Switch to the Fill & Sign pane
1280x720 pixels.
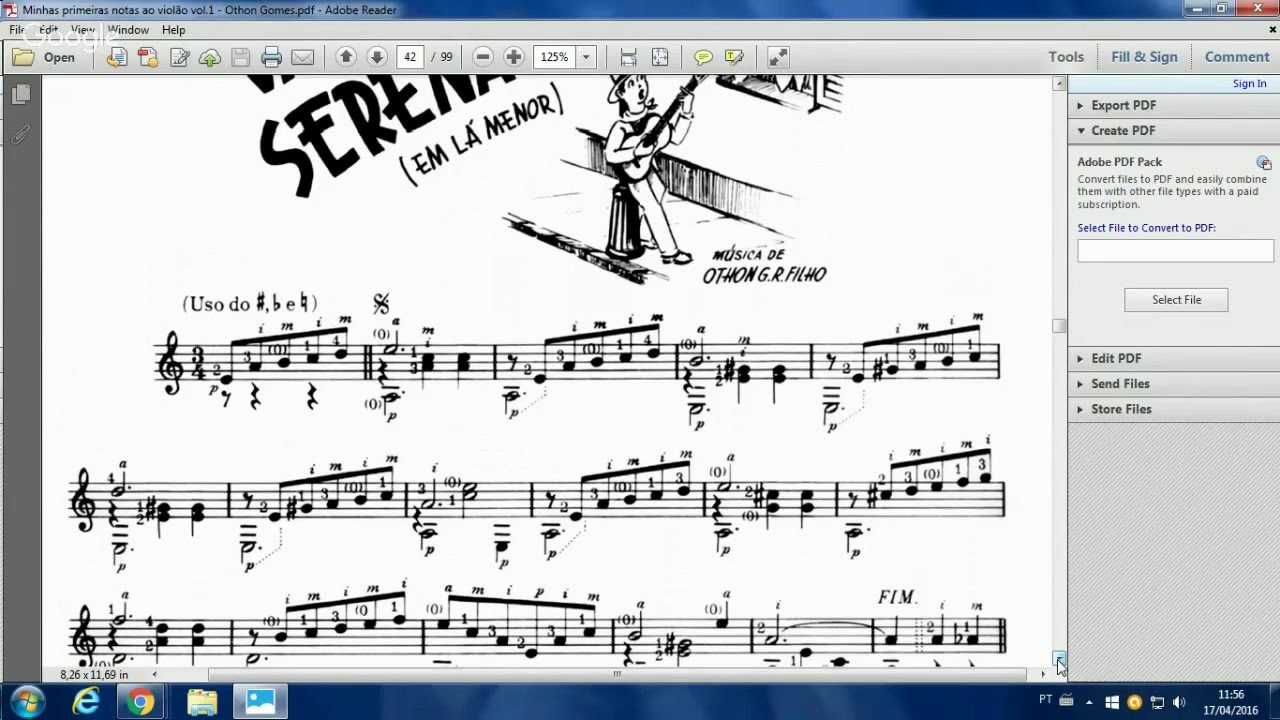(1144, 57)
